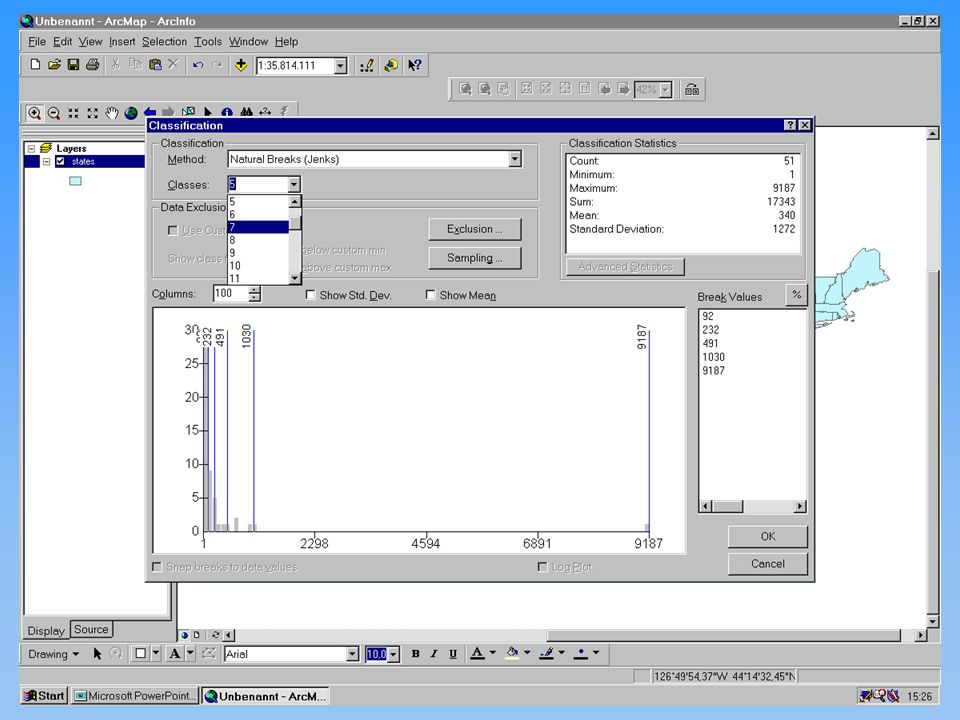Open the Insert menu
This screenshot has width=960, height=720.
tap(122, 42)
